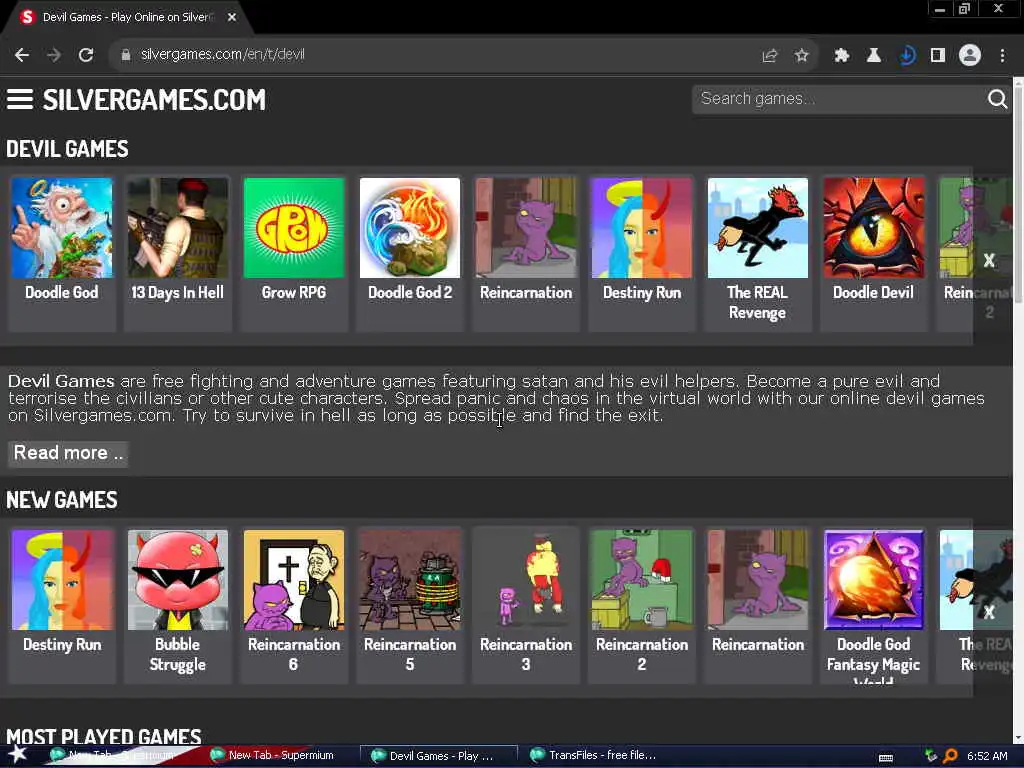Click the share page icon in address bar

(769, 56)
